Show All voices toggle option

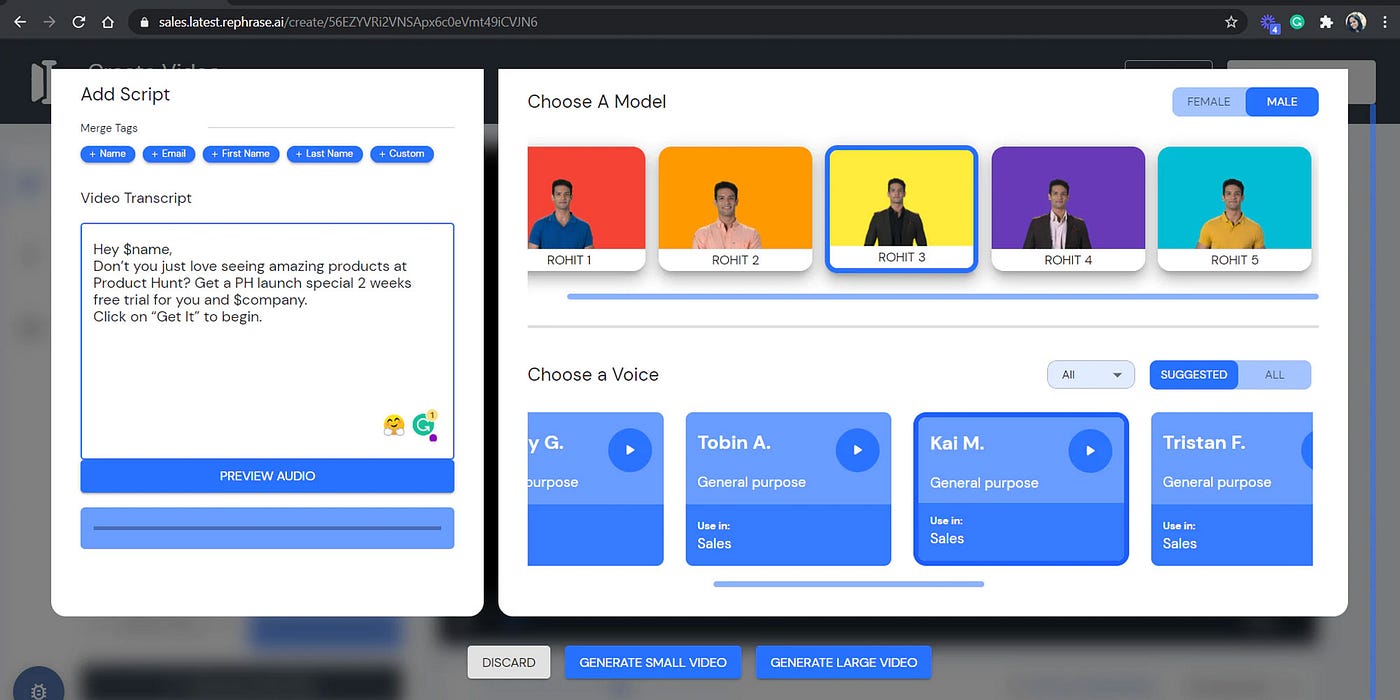[1274, 375]
